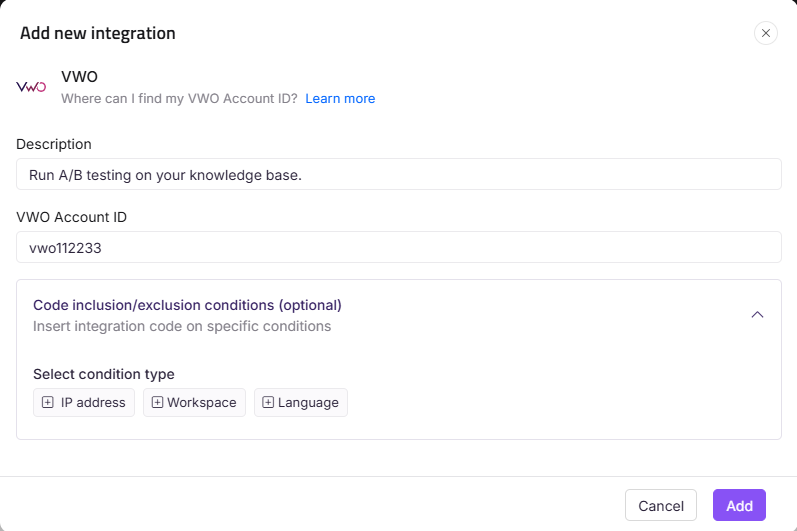The height and width of the screenshot is (531, 797).
Task: Click the VWO Account ID field
Action: click(x=398, y=247)
